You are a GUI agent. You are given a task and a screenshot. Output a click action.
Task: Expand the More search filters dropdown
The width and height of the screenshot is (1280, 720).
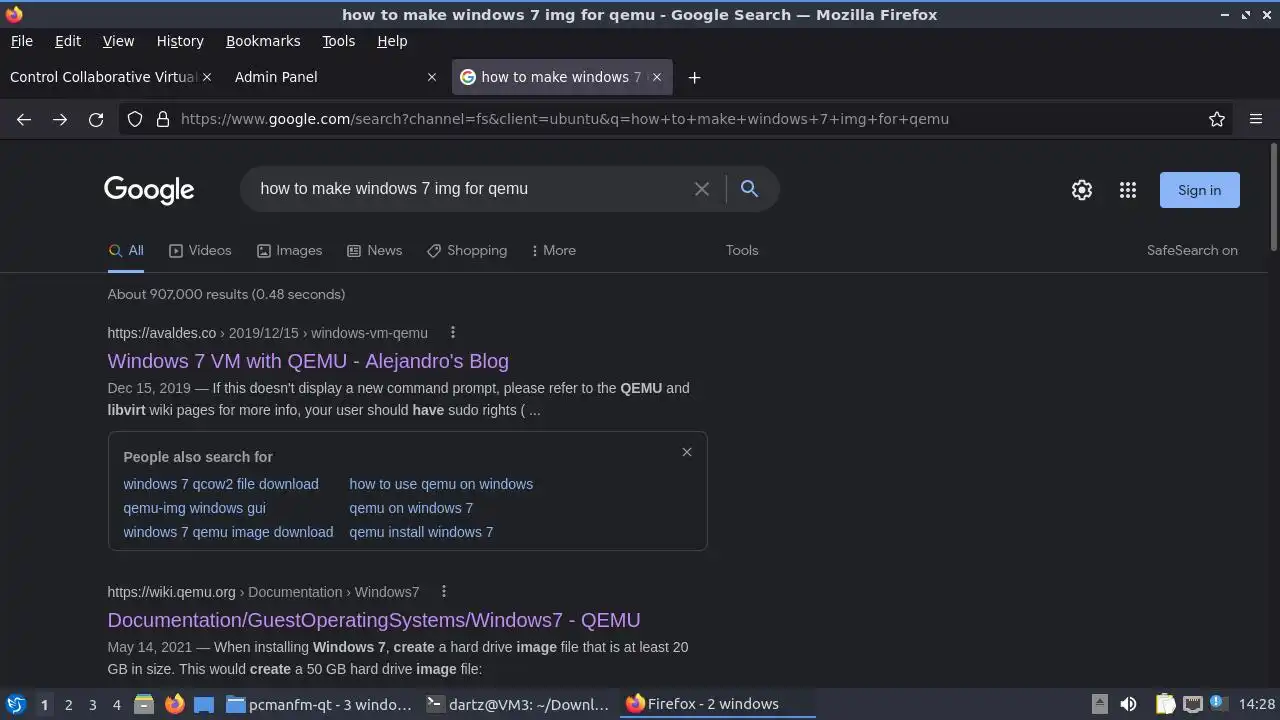tap(554, 251)
